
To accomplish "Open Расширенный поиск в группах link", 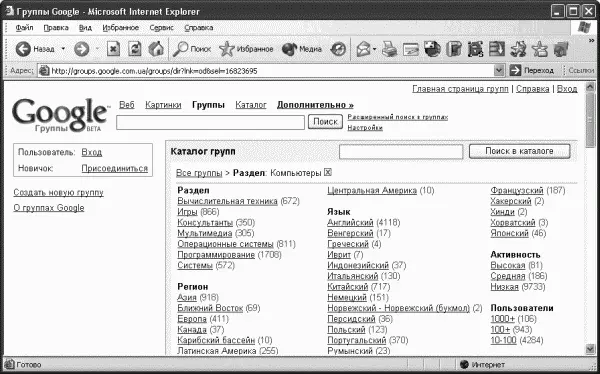I will click(398, 117).
